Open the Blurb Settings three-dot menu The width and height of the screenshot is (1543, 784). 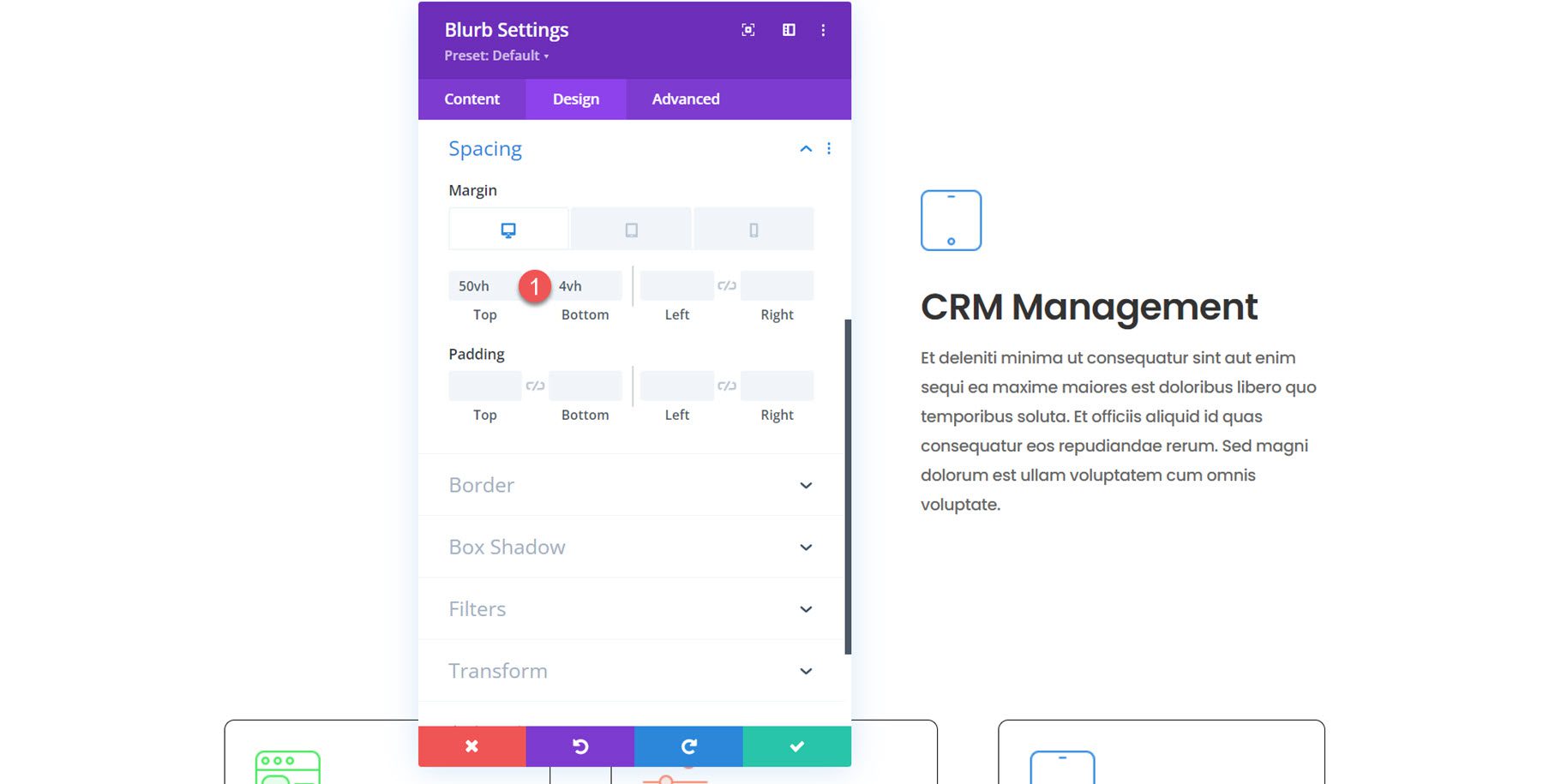coord(823,30)
